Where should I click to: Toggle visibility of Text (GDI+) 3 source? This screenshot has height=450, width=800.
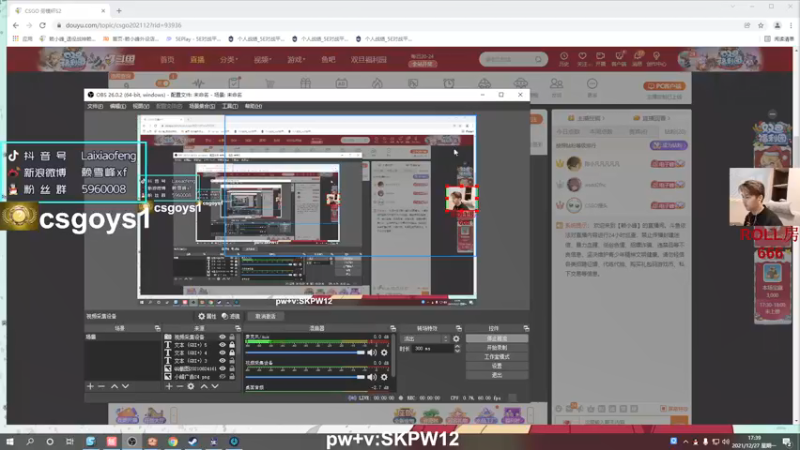(222, 360)
